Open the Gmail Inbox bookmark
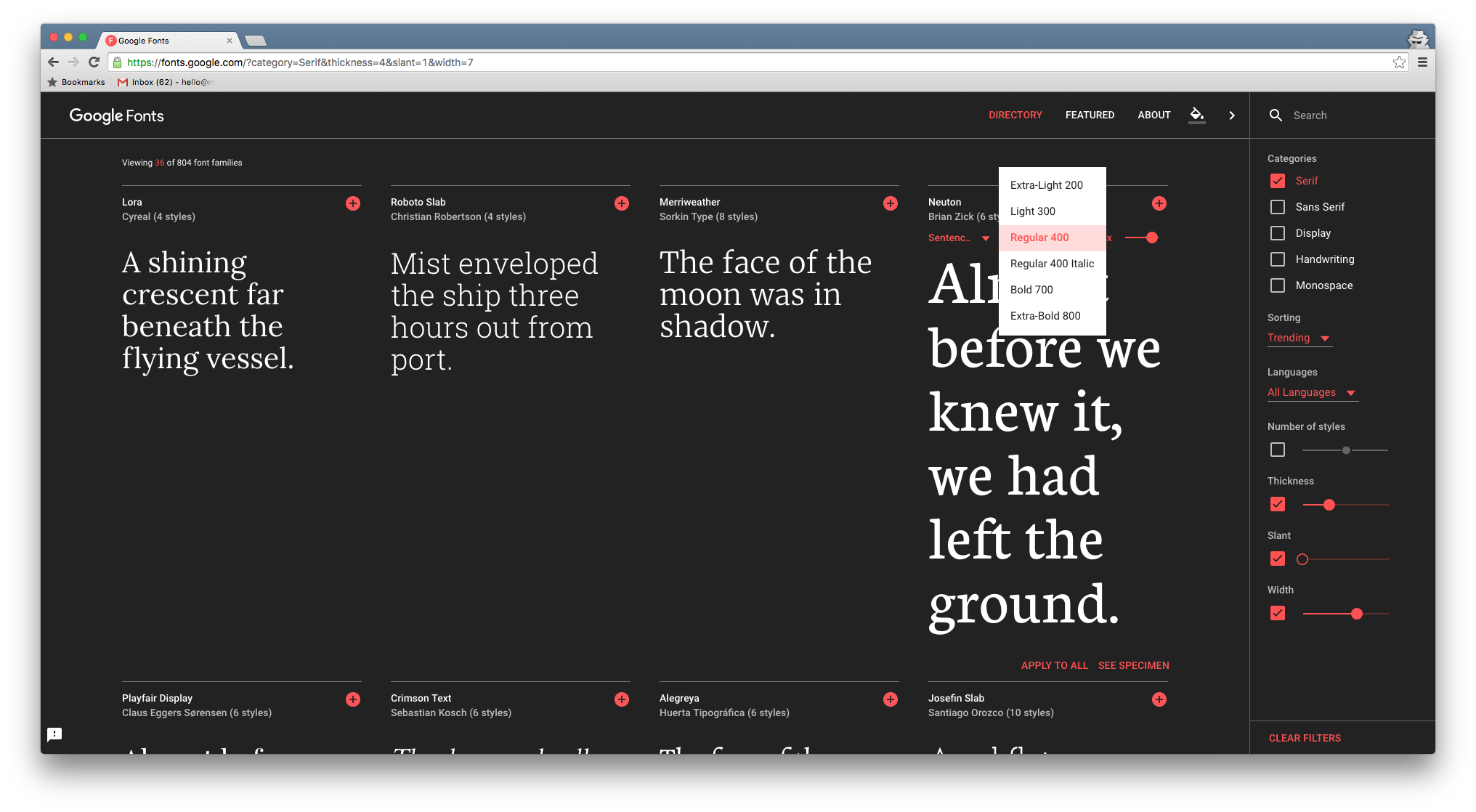Viewport: 1476px width, 812px height. [166, 82]
